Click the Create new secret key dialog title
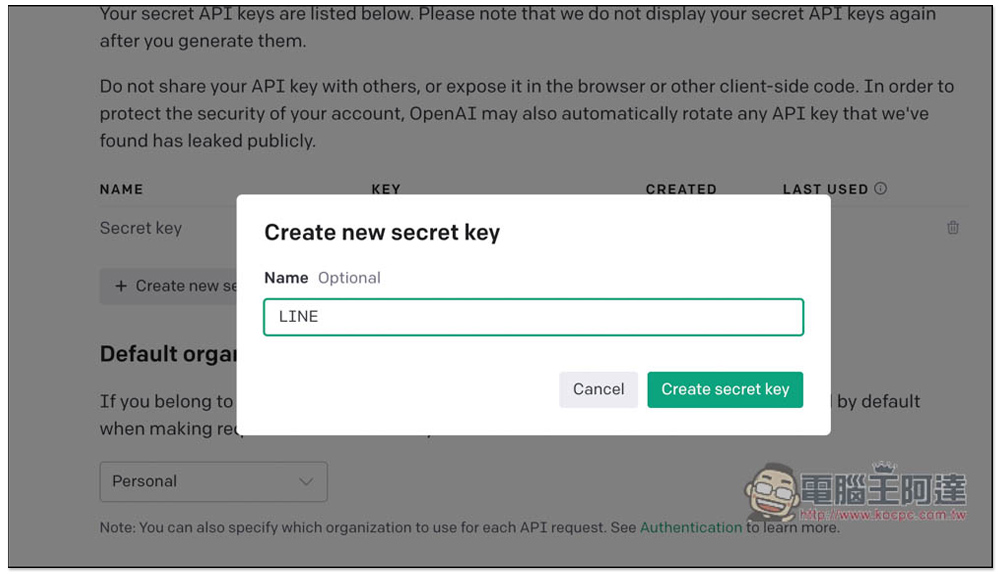 point(382,233)
